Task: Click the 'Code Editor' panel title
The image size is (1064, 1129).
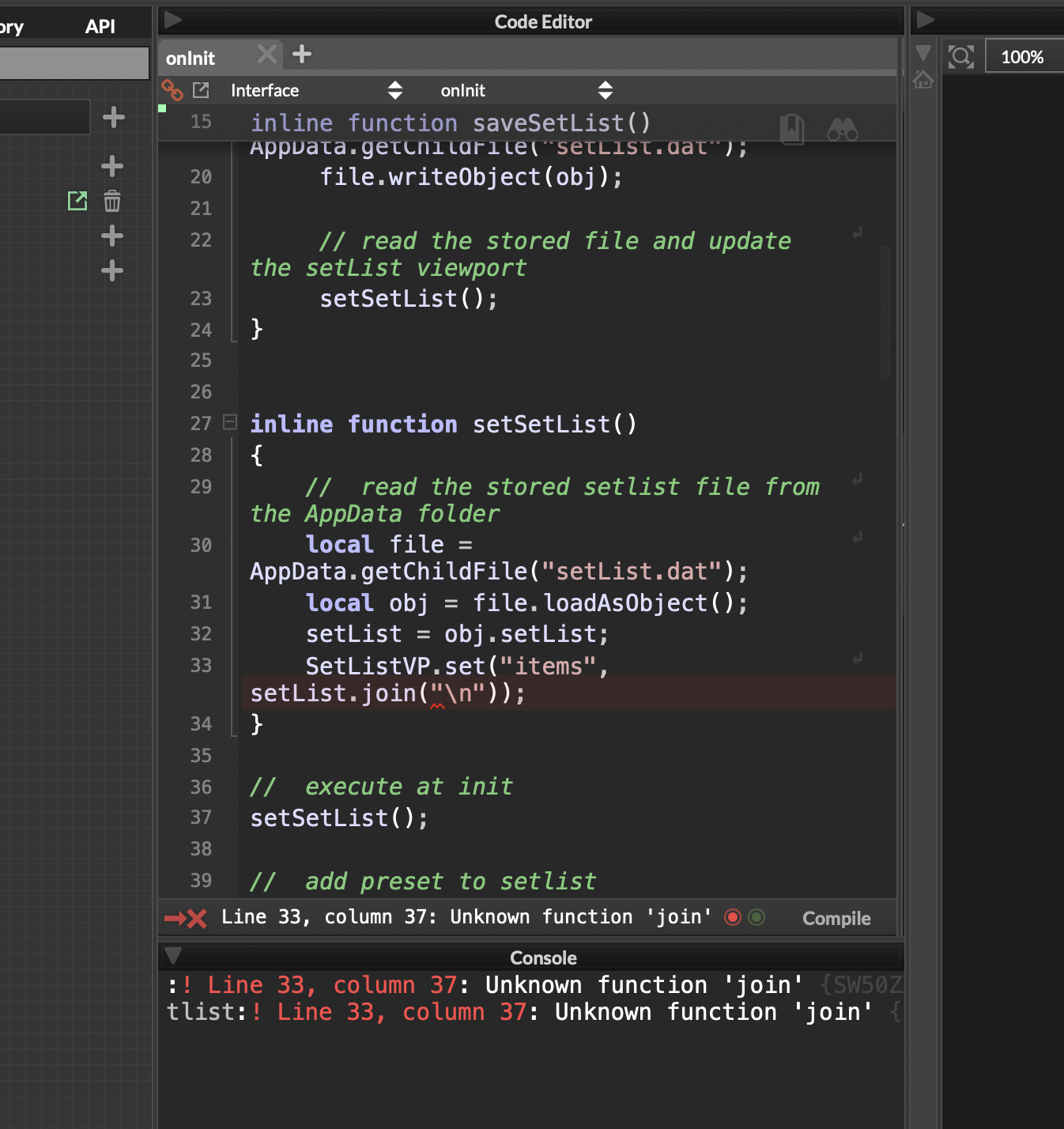Action: [x=543, y=21]
